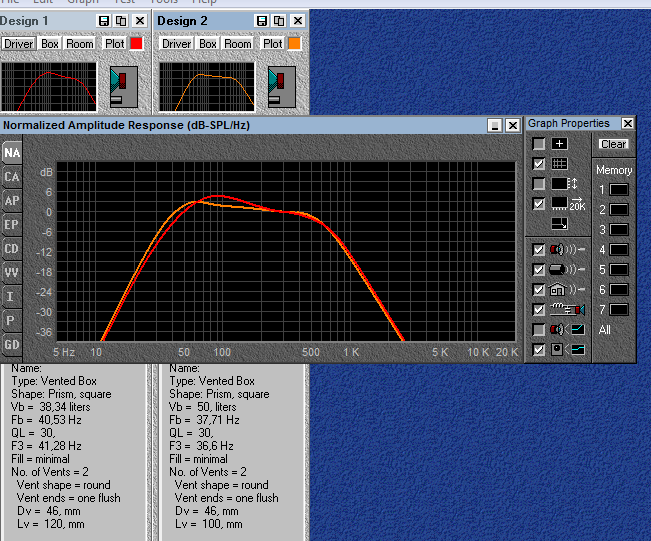Viewport: 651px width, 541px height.
Task: Select the EP graph tab
Action: coord(12,225)
